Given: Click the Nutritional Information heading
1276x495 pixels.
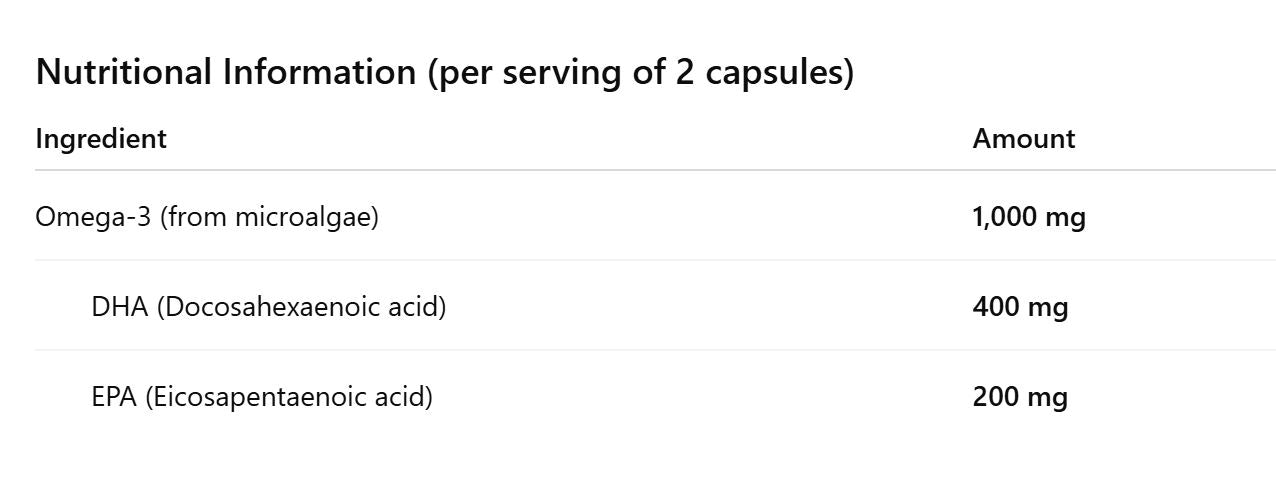Looking at the screenshot, I should click(x=444, y=73).
